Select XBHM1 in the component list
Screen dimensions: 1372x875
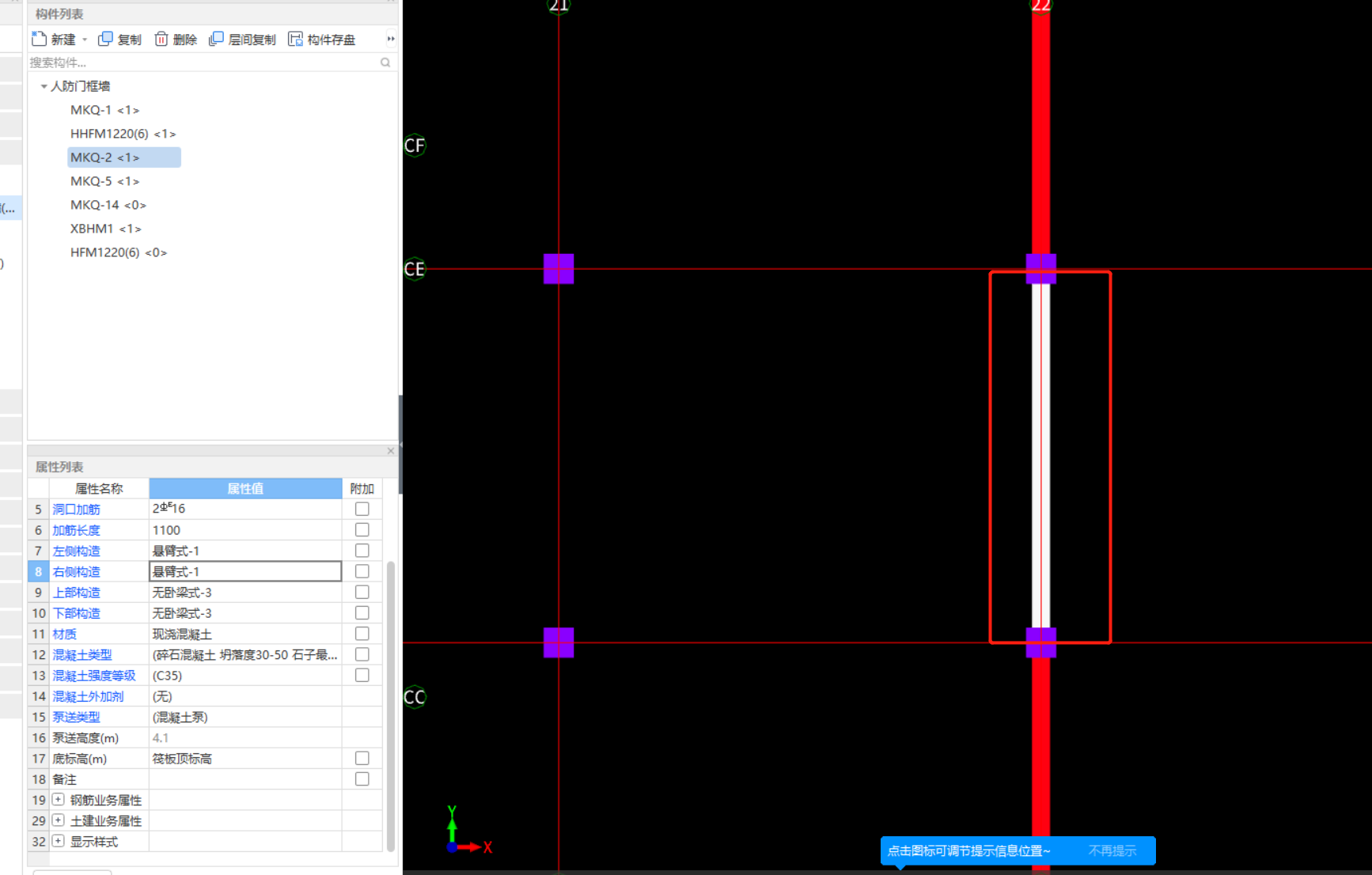click(x=106, y=229)
